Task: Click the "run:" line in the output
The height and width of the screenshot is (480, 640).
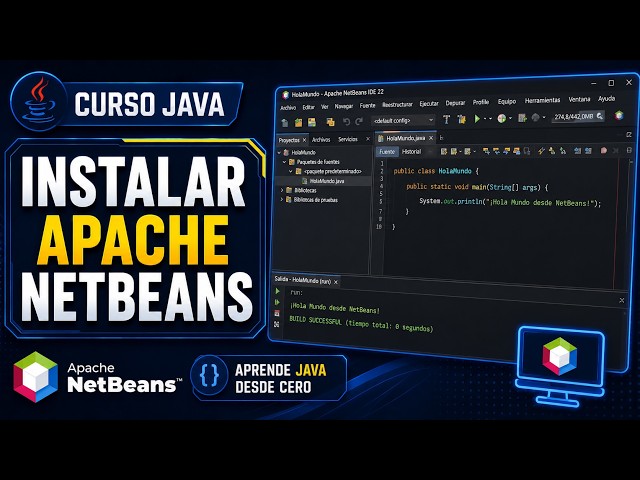Action: point(296,293)
